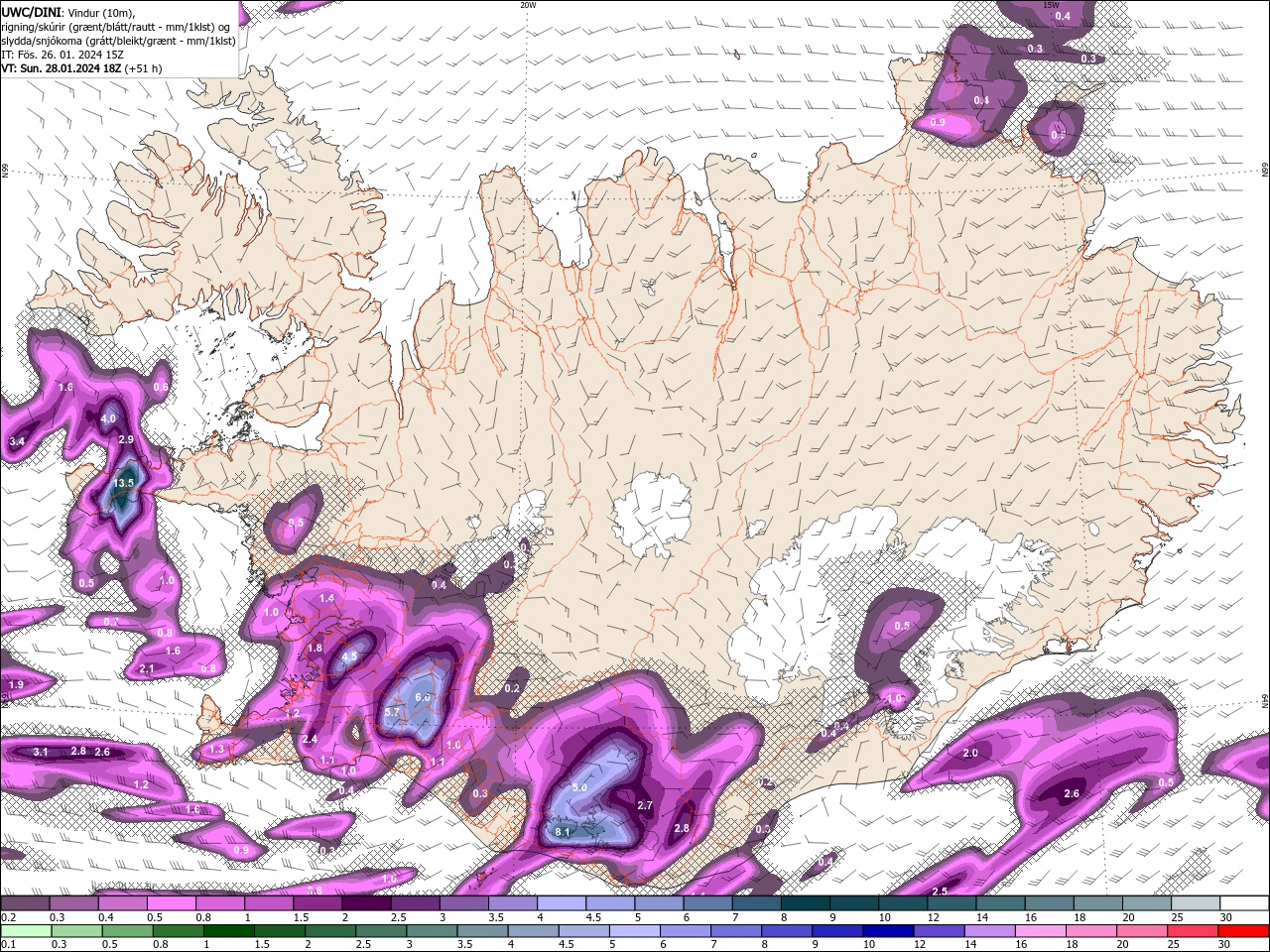This screenshot has height=952, width=1270.
Task: Click the 12 label in the rain legend scale
Action: (920, 945)
